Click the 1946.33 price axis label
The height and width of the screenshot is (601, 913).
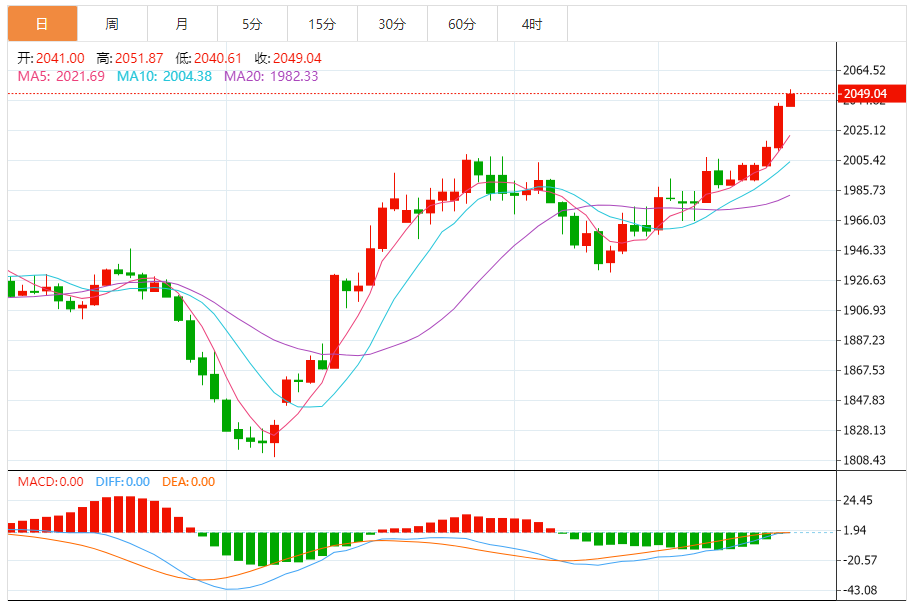[x=864, y=250]
